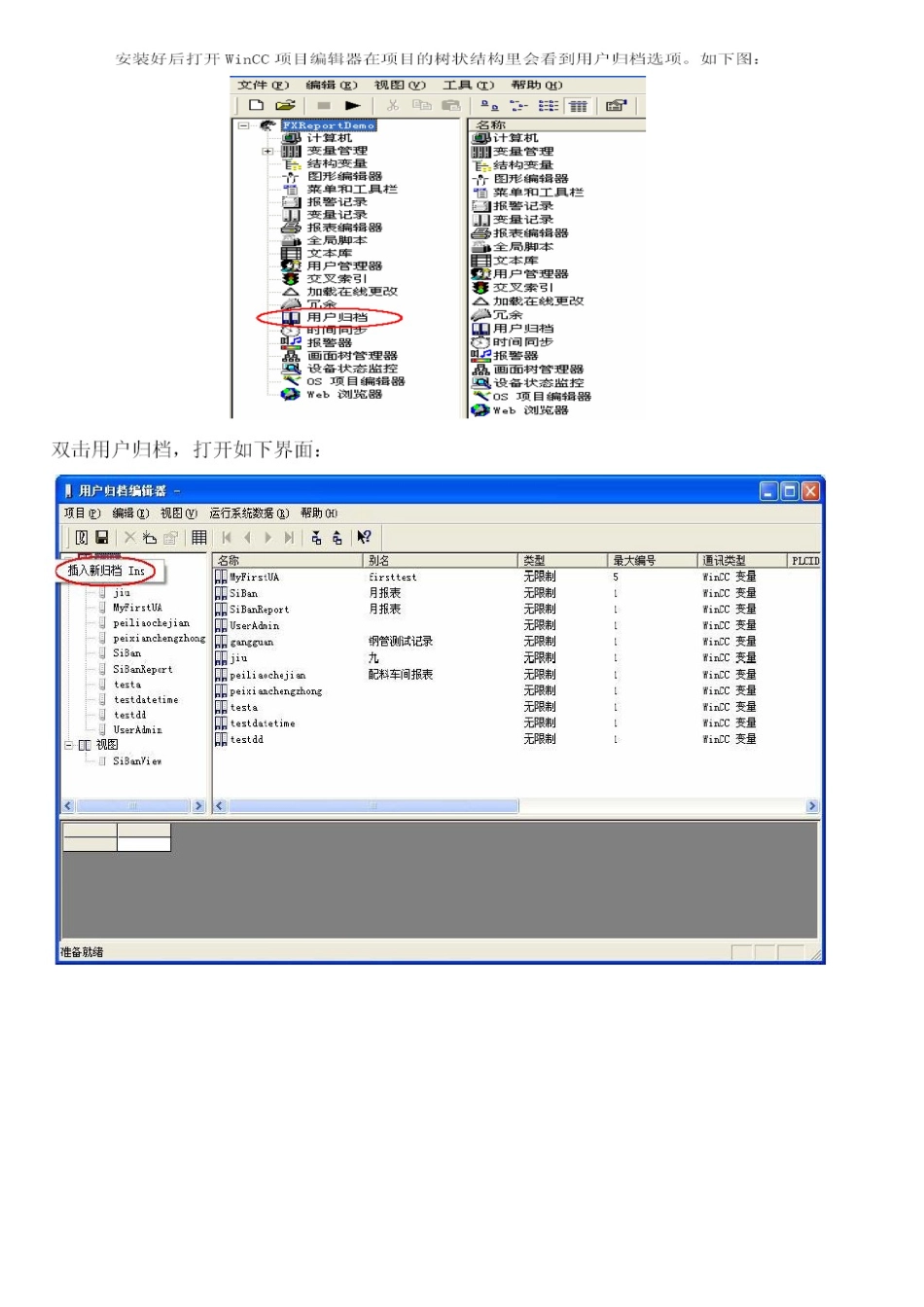Sort by the 最大编号 column header

pyautogui.click(x=654, y=560)
